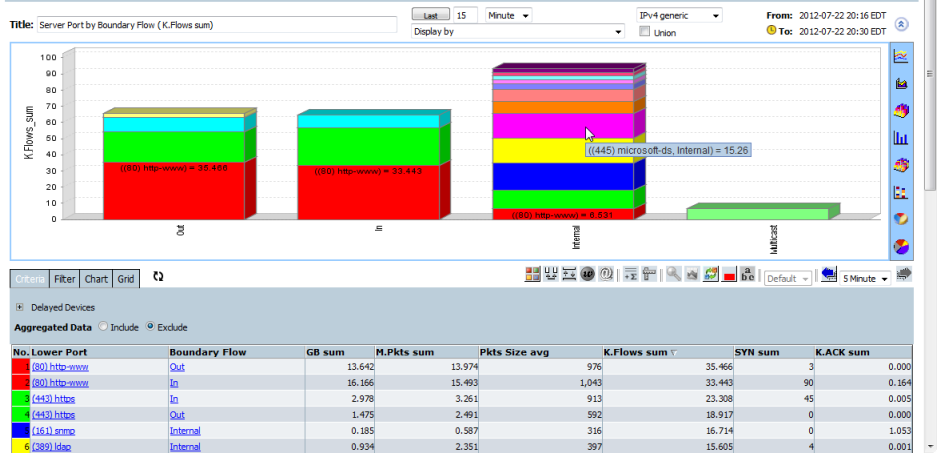Open the '(389) ldap' port link
This screenshot has width=937, height=453.
pyautogui.click(x=51, y=446)
